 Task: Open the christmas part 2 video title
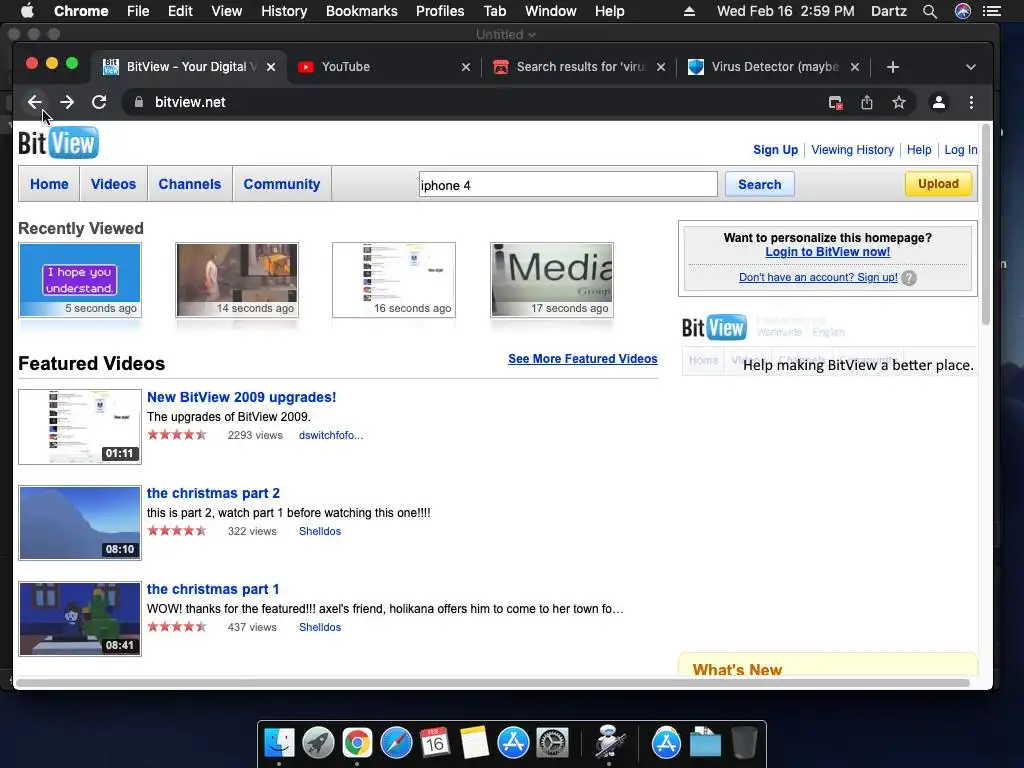click(x=213, y=493)
